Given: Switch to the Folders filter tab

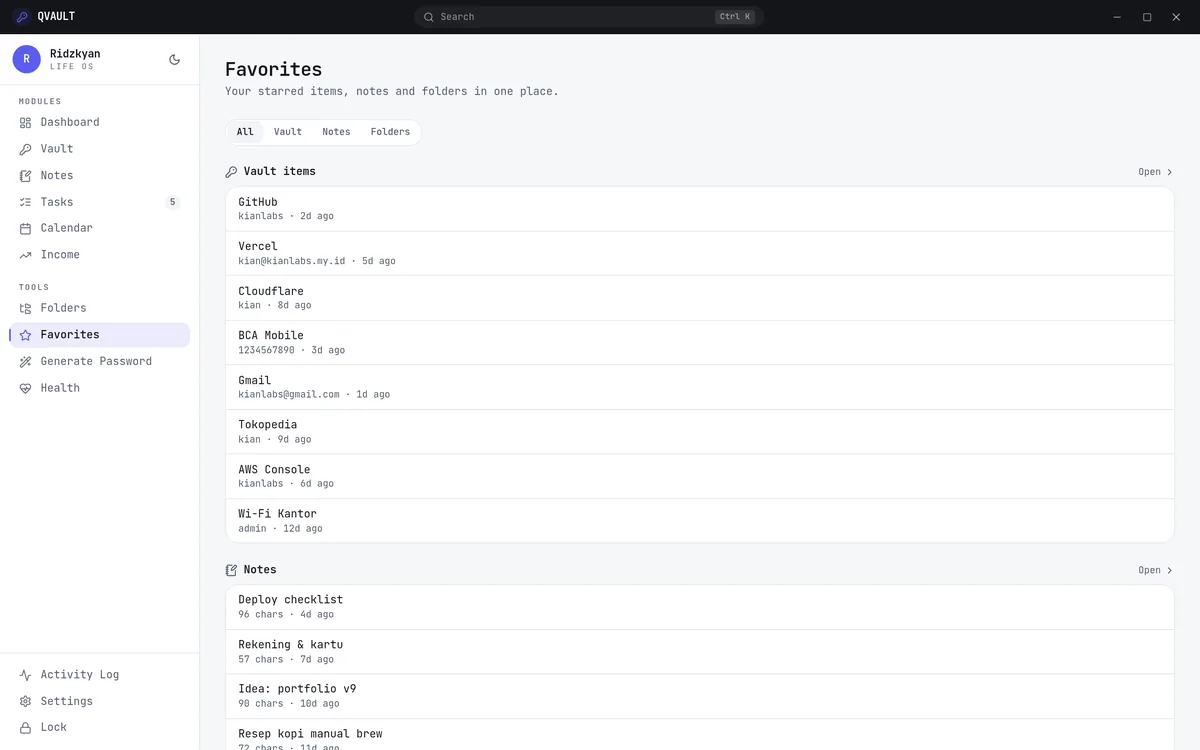Looking at the screenshot, I should tap(390, 132).
